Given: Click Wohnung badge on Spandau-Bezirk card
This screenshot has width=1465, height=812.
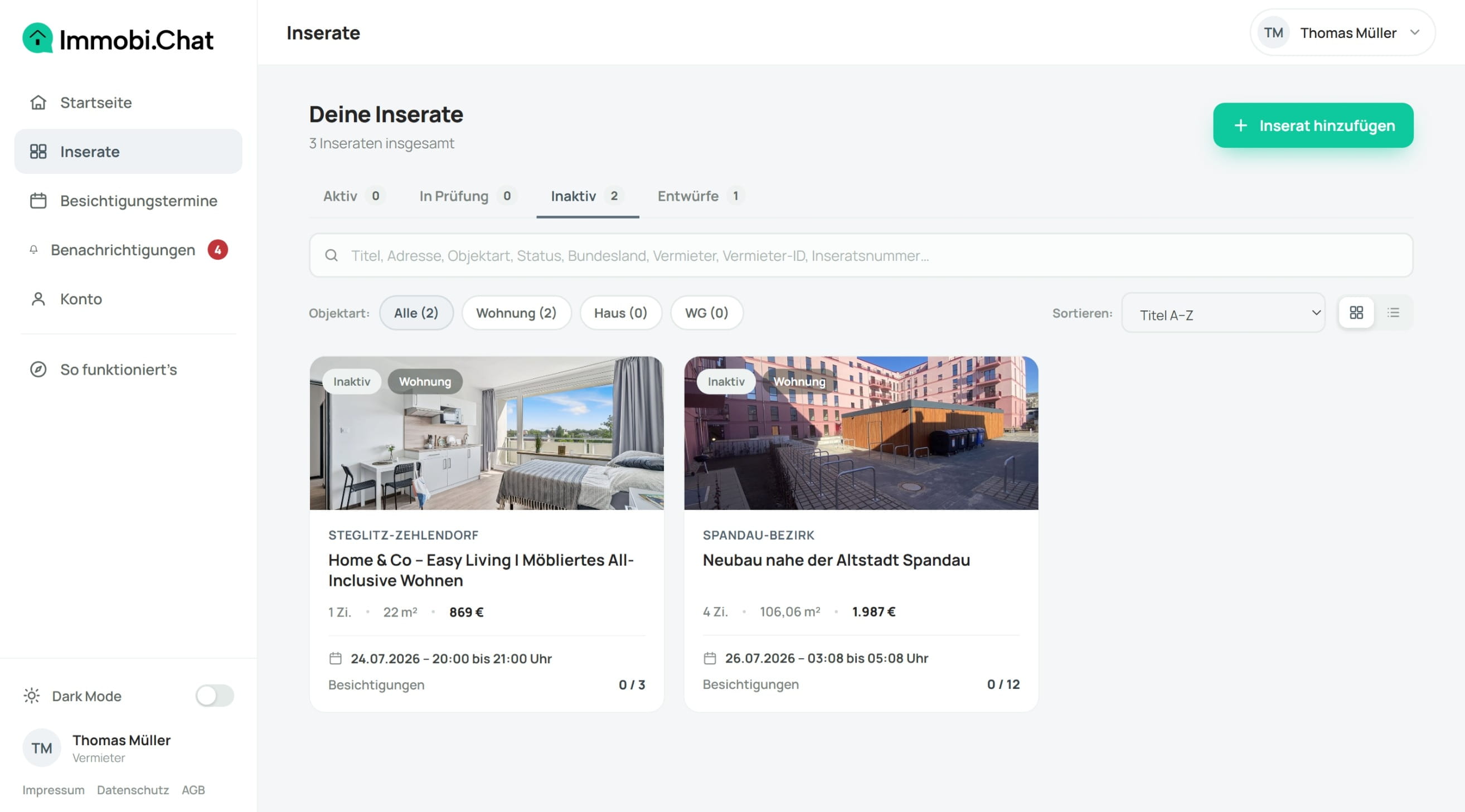Looking at the screenshot, I should 799,381.
